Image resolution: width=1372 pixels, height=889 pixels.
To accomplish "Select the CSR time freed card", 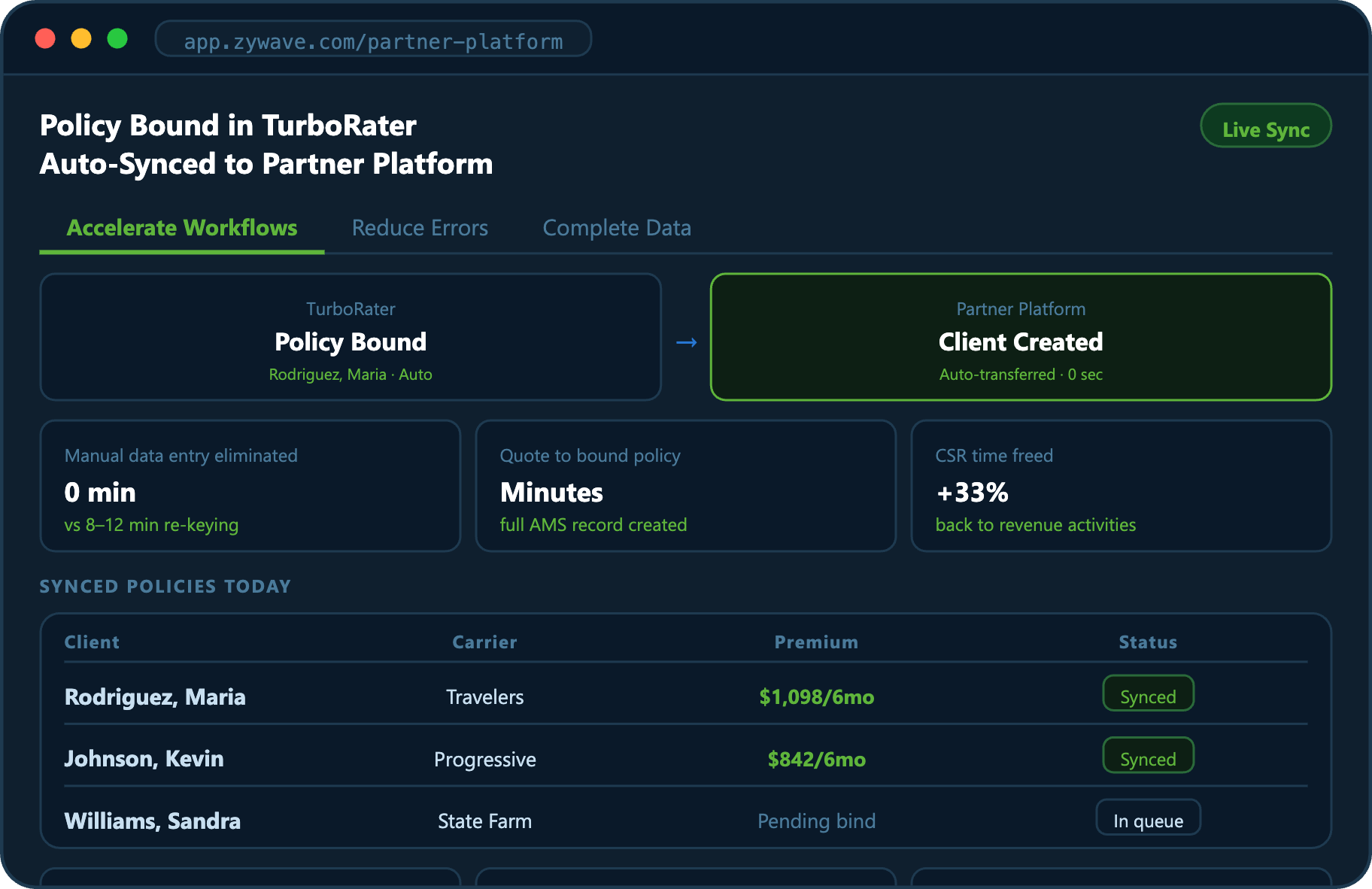I will pos(1121,486).
